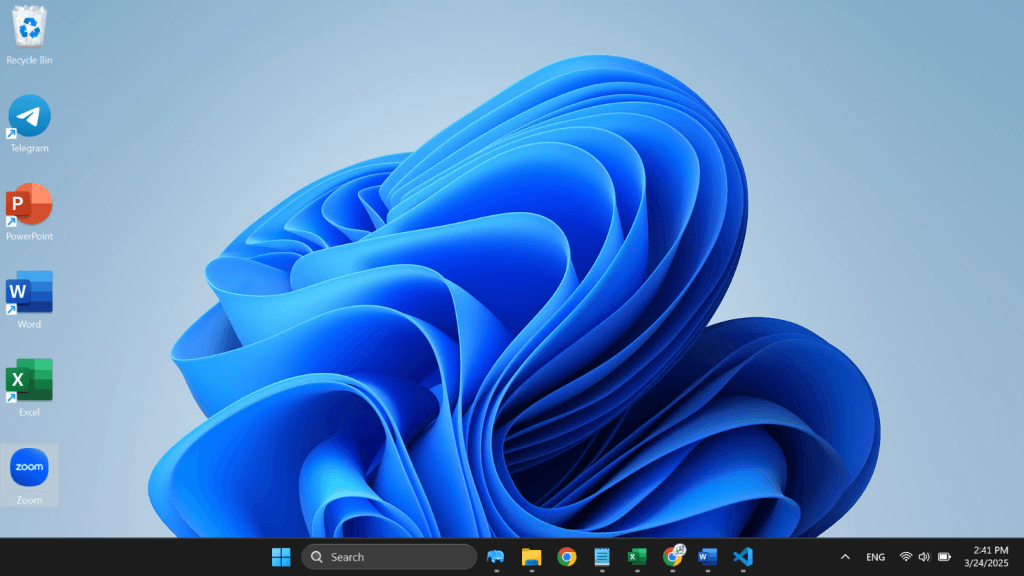Image resolution: width=1024 pixels, height=576 pixels.
Task: Open File Explorer from the taskbar
Action: tap(530, 557)
